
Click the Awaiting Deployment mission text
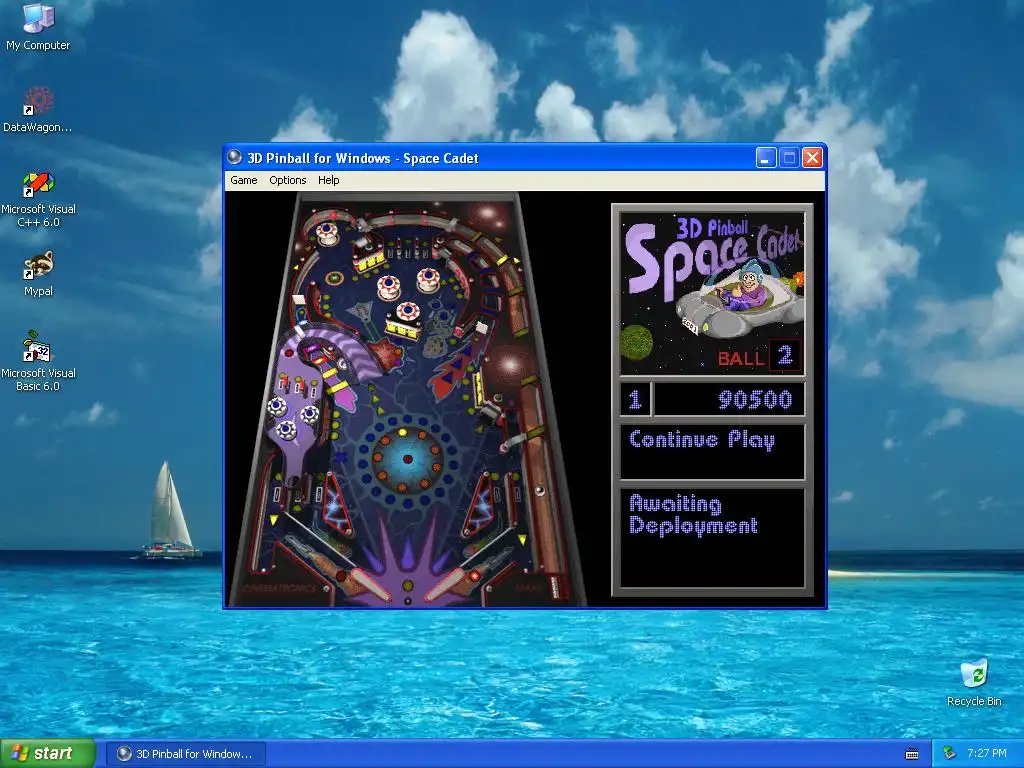693,515
